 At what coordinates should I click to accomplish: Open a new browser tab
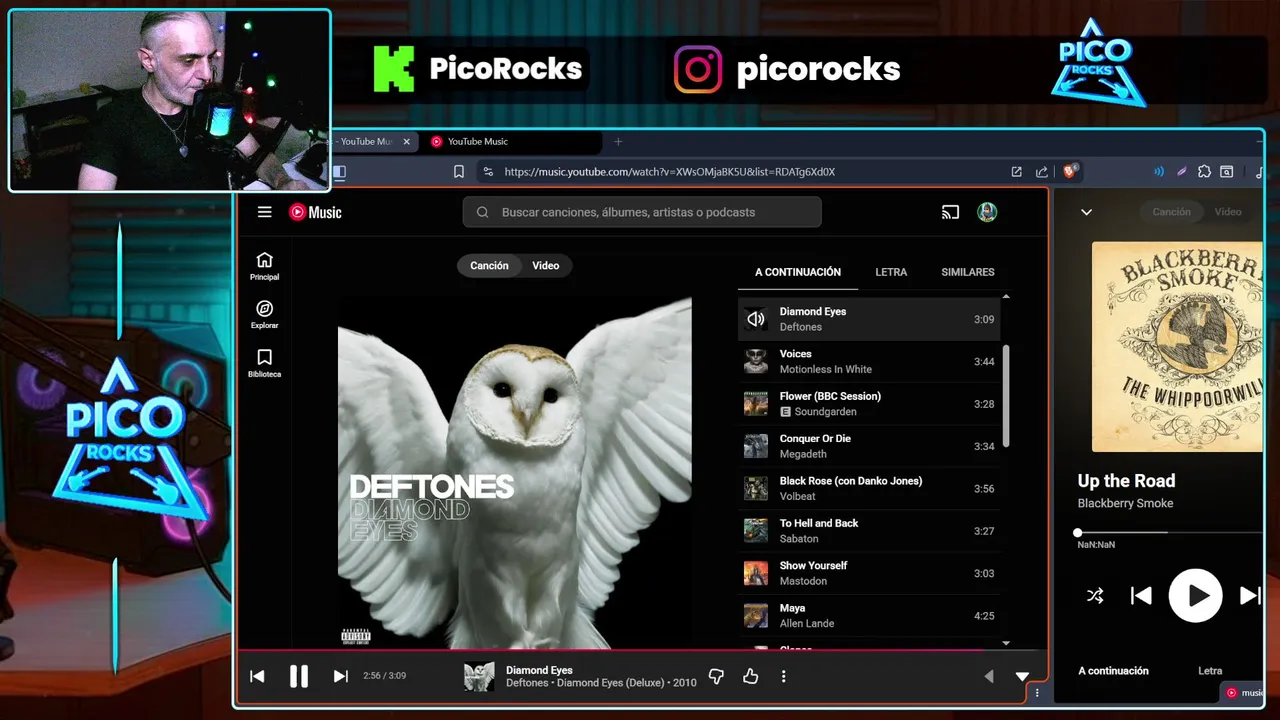pos(618,142)
